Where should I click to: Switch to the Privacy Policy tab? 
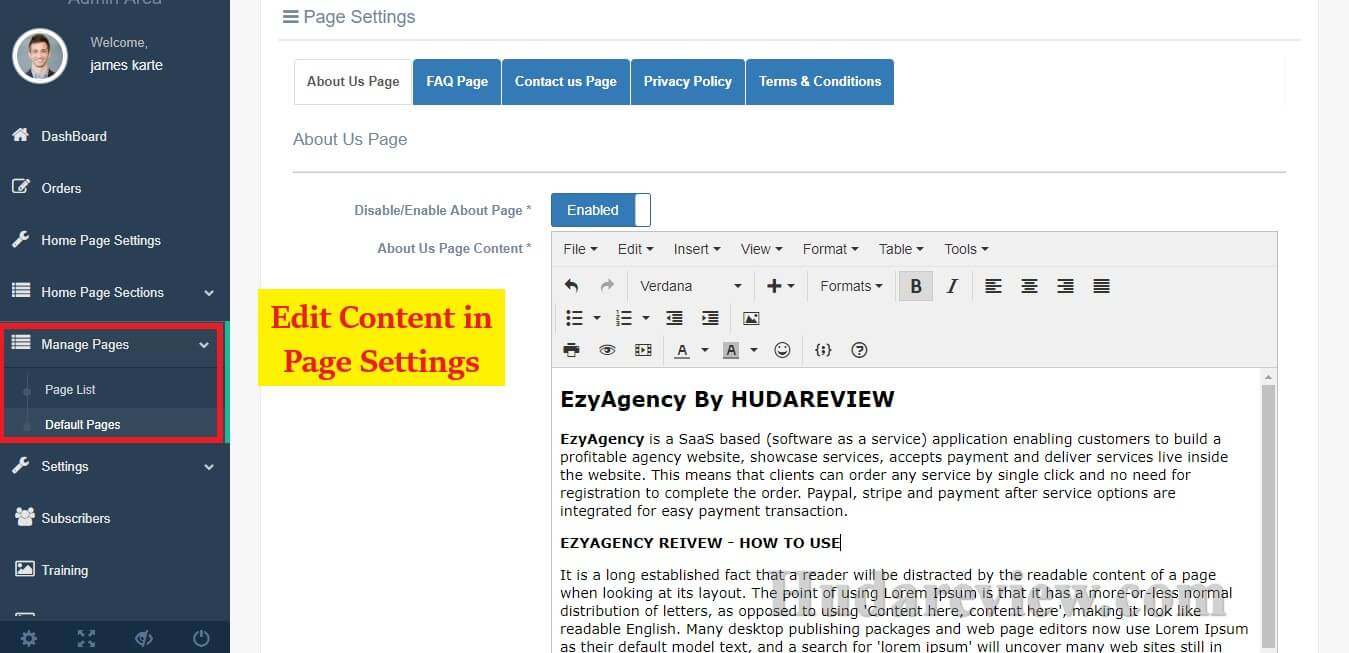tap(688, 82)
